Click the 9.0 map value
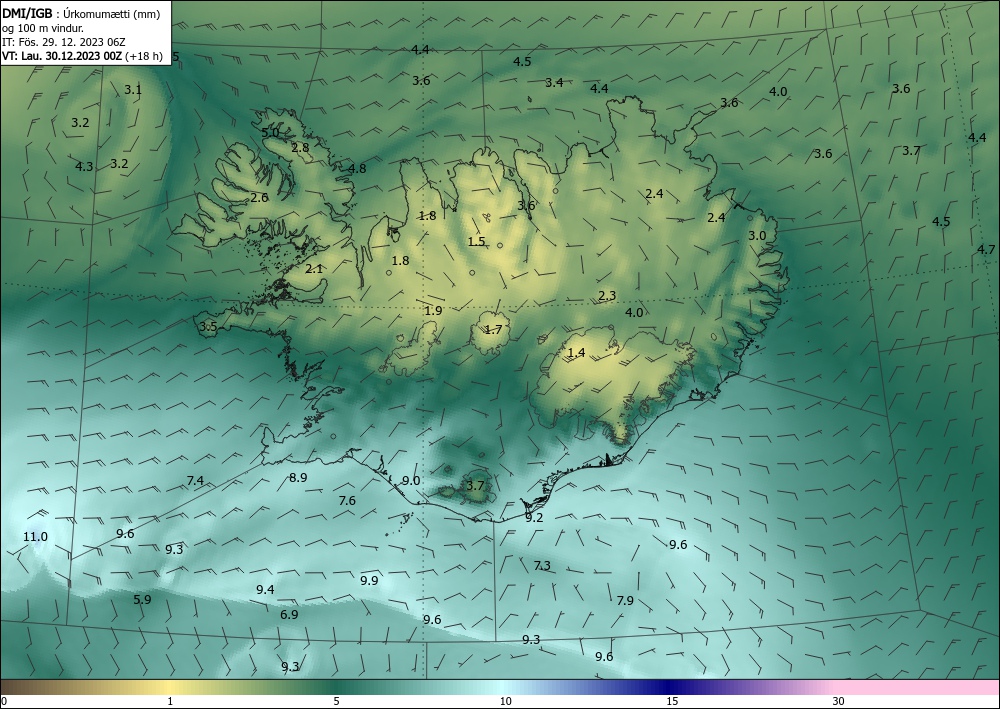The width and height of the screenshot is (1000, 709). pos(411,481)
